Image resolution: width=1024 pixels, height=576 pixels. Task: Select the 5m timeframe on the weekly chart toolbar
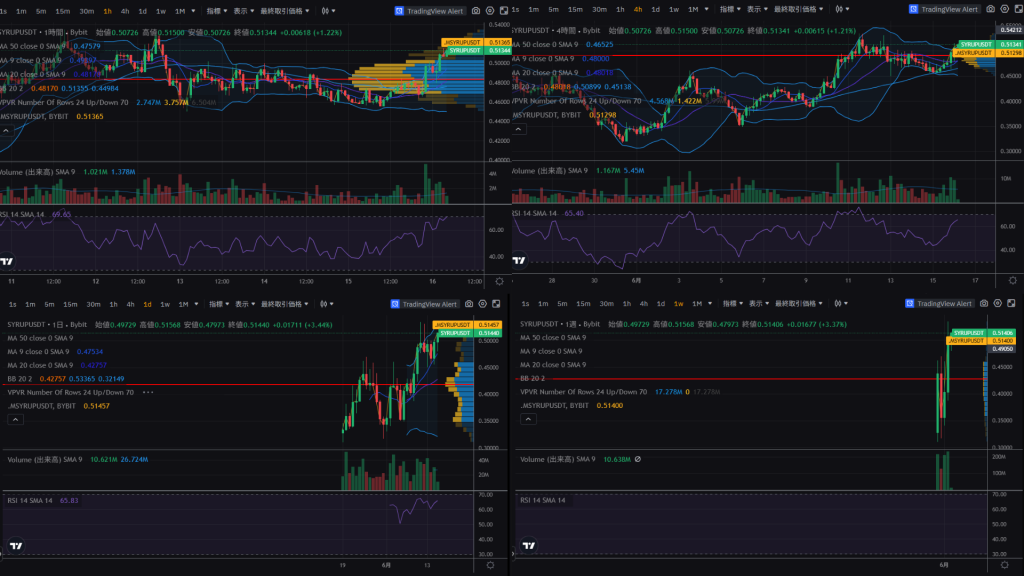point(562,304)
